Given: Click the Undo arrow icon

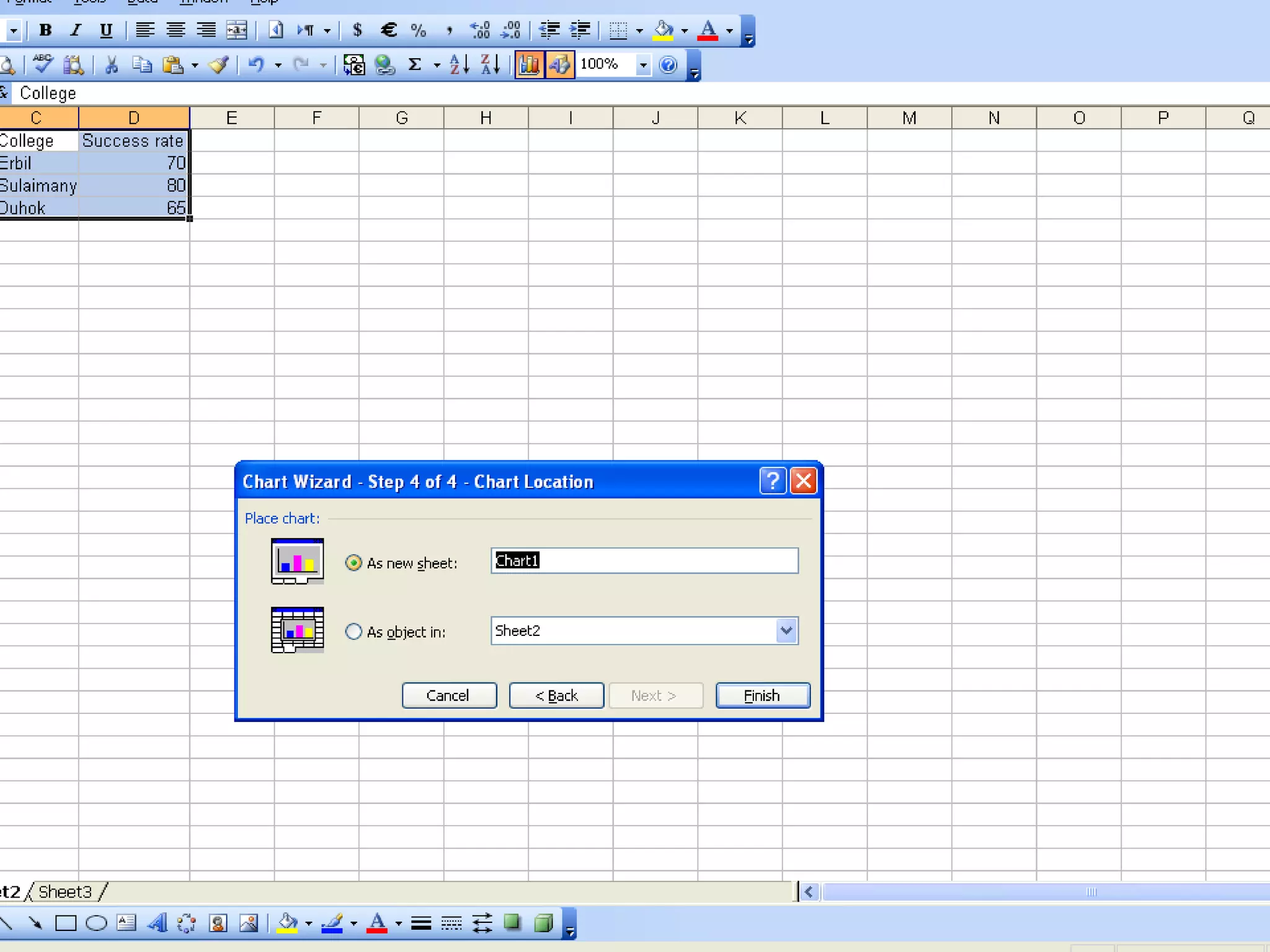Looking at the screenshot, I should click(x=255, y=64).
